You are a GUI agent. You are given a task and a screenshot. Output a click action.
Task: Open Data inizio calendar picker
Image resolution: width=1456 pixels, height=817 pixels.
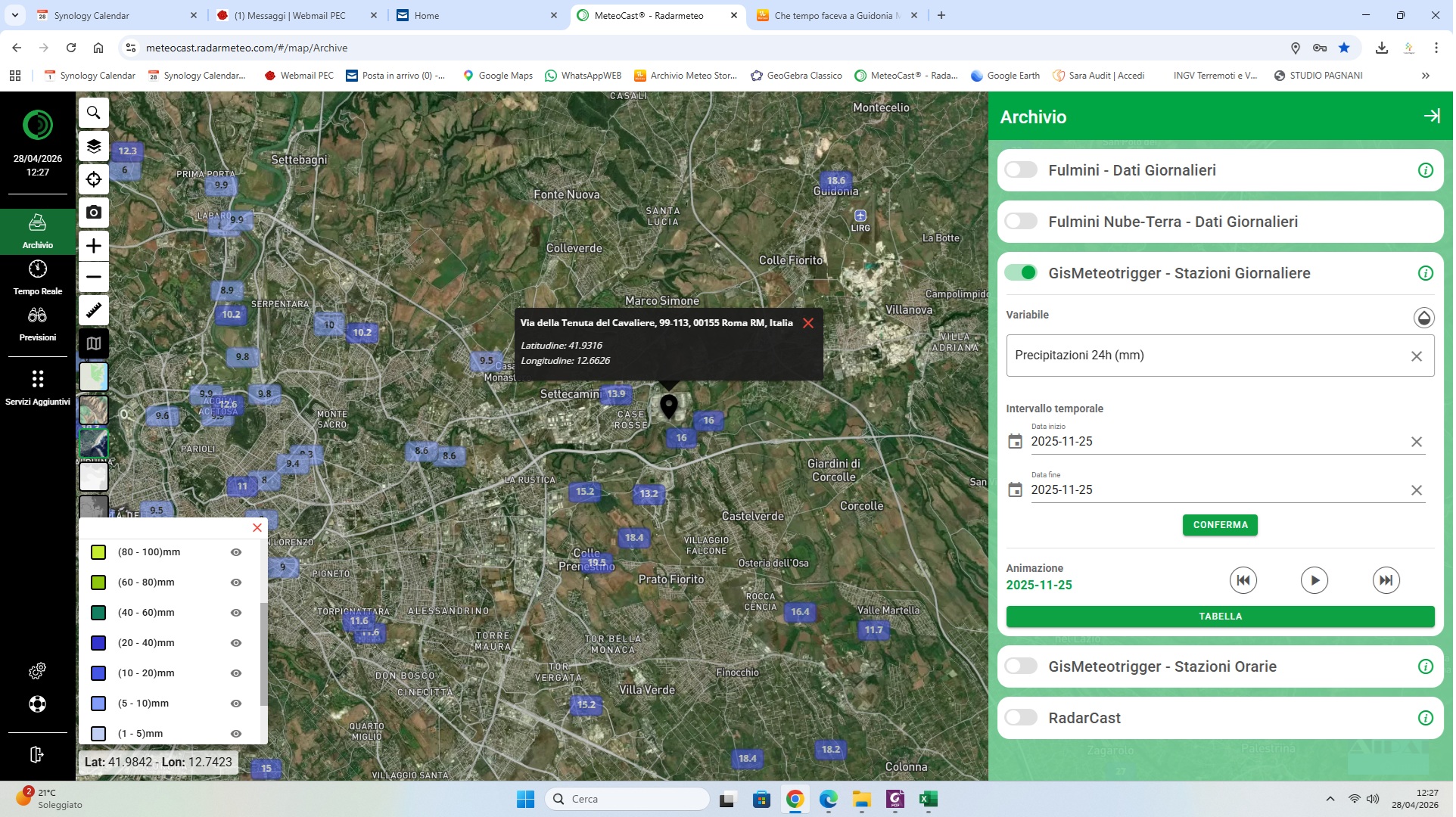pos(1016,442)
